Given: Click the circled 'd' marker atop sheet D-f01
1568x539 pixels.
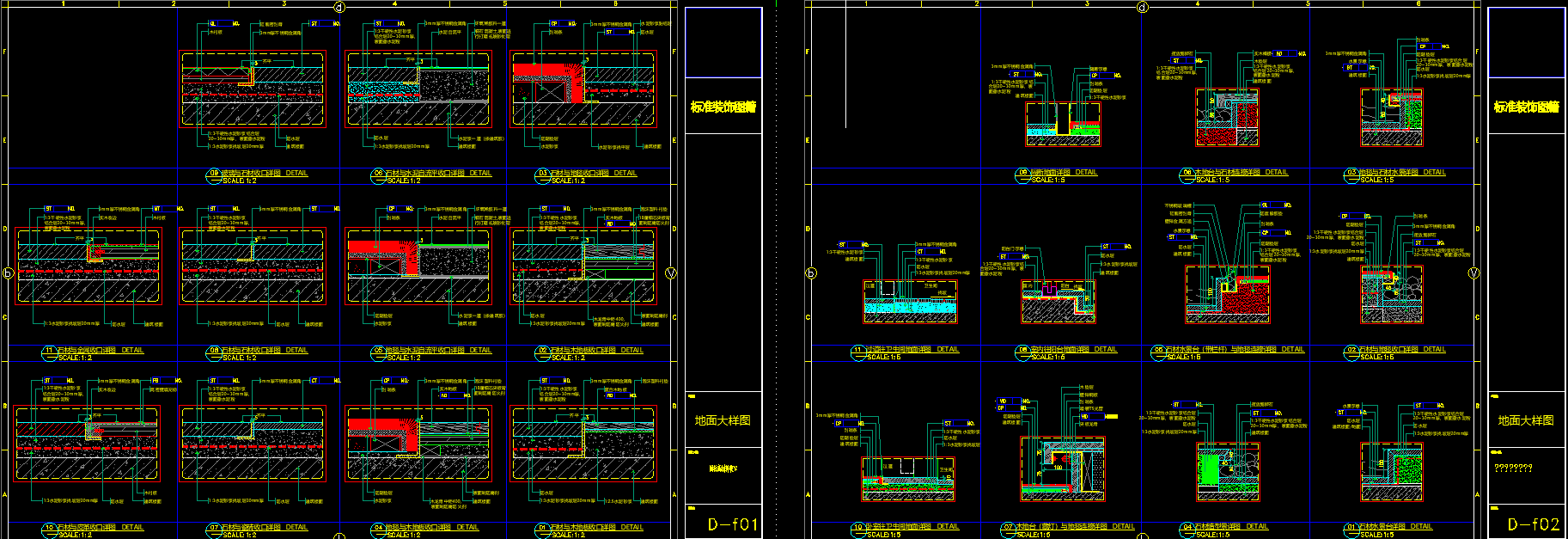Looking at the screenshot, I should 339,8.
